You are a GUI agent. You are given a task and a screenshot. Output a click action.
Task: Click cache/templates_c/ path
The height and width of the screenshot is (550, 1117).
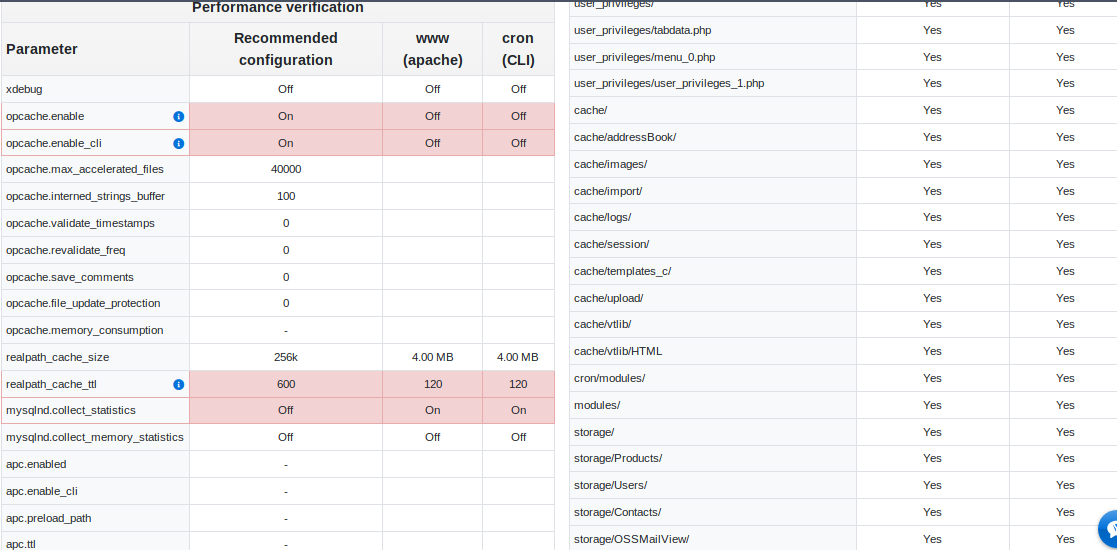click(x=623, y=271)
